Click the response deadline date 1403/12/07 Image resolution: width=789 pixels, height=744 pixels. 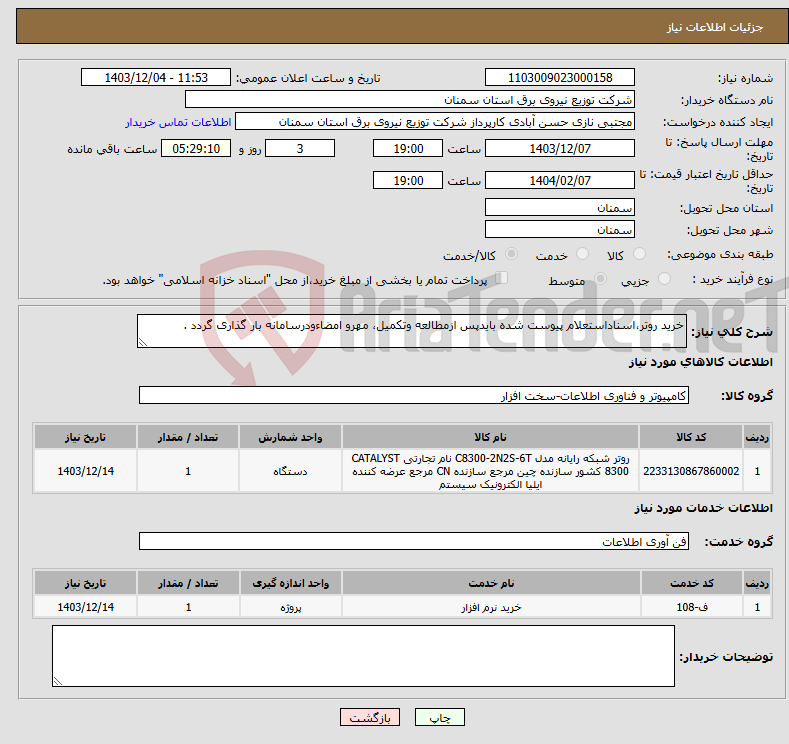(x=560, y=148)
